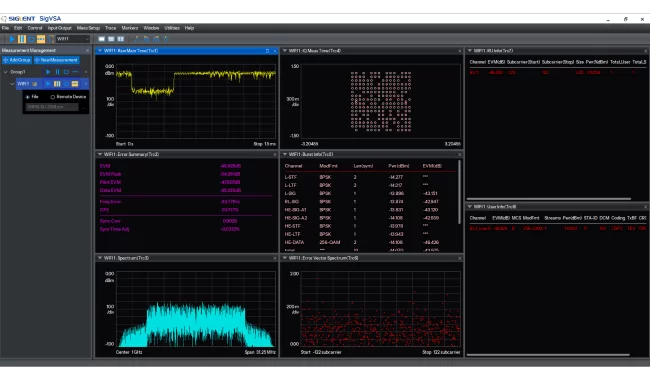Open the Utilities menu
This screenshot has width=650, height=380.
coord(172,28)
